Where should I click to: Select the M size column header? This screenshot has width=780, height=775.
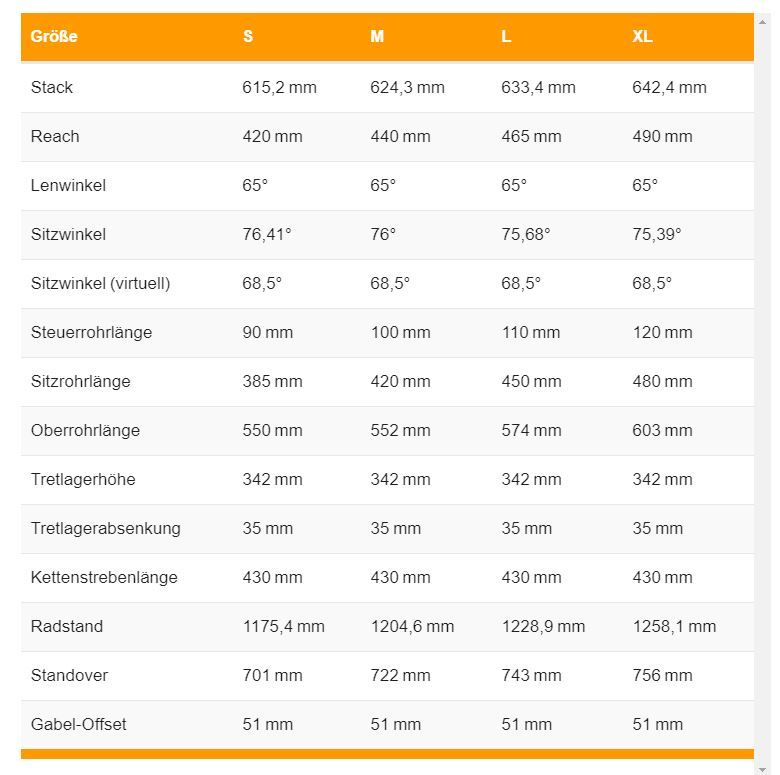pos(377,36)
